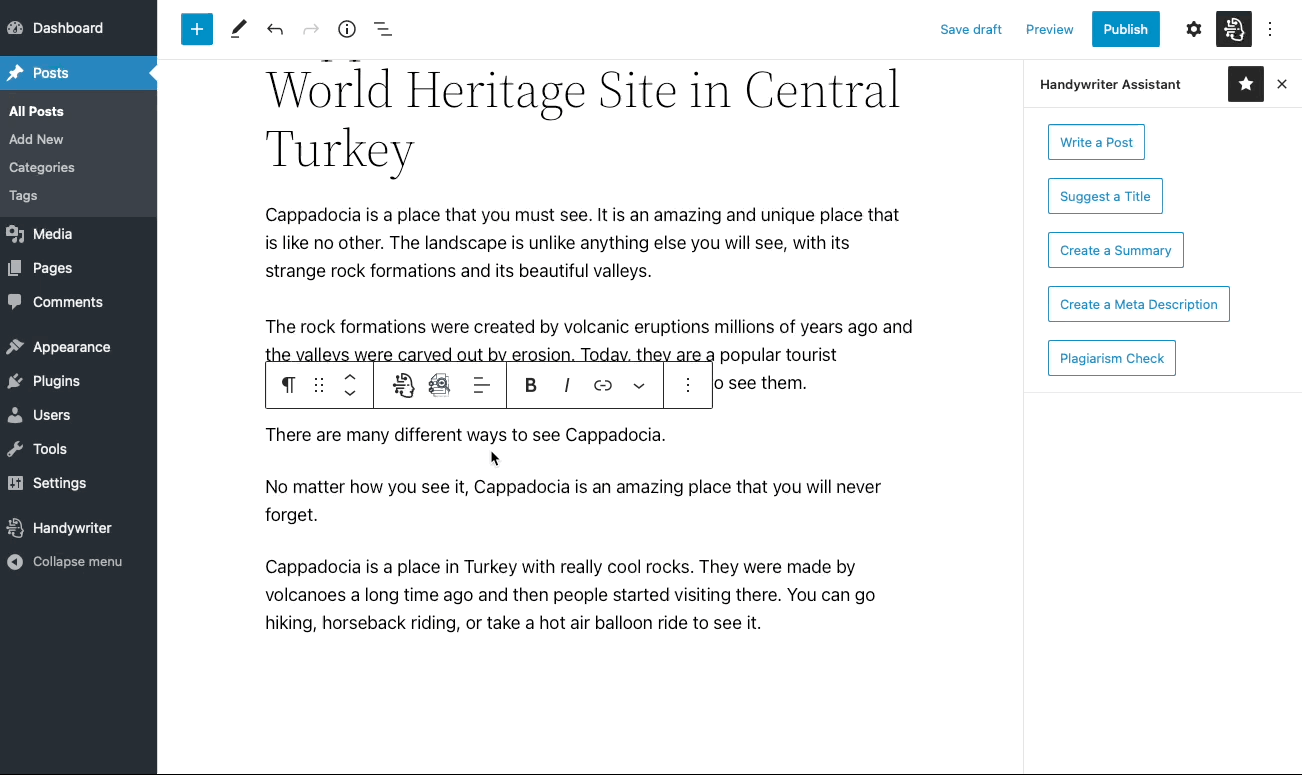Click paragraph starting 'There are many different ways'
Image resolution: width=1302 pixels, height=775 pixels.
pos(465,435)
